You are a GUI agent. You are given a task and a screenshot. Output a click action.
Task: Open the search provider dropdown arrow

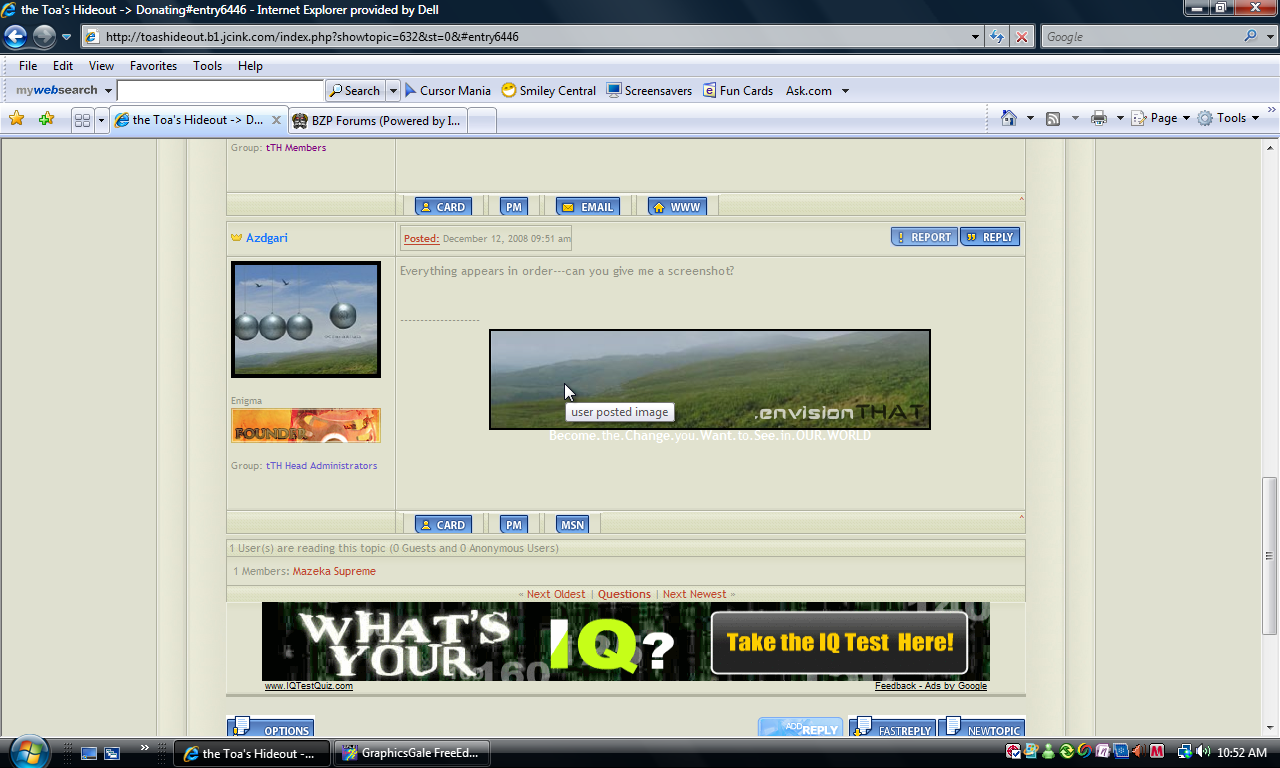pos(1268,37)
